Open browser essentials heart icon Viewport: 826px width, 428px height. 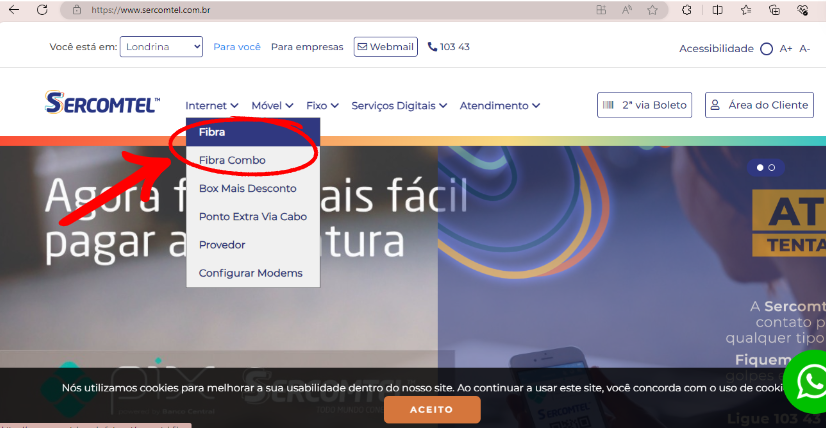coord(803,9)
